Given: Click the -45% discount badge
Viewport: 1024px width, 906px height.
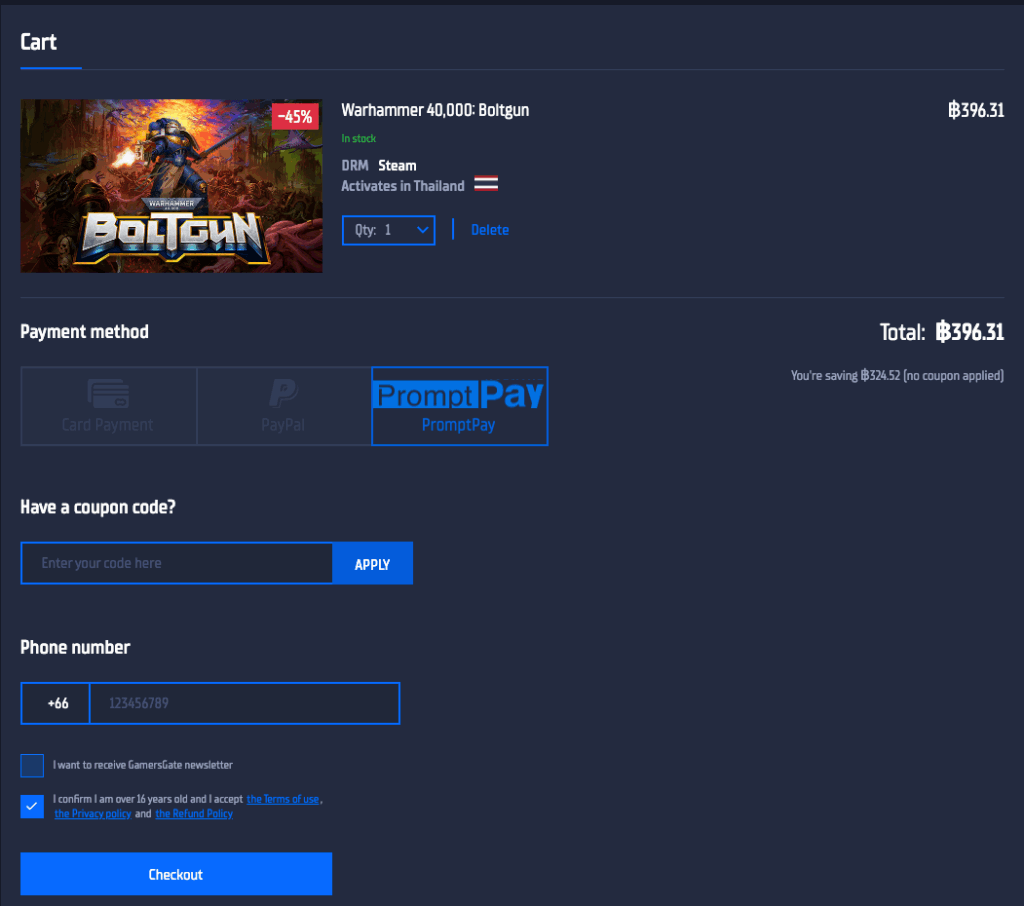Looking at the screenshot, I should pyautogui.click(x=295, y=117).
